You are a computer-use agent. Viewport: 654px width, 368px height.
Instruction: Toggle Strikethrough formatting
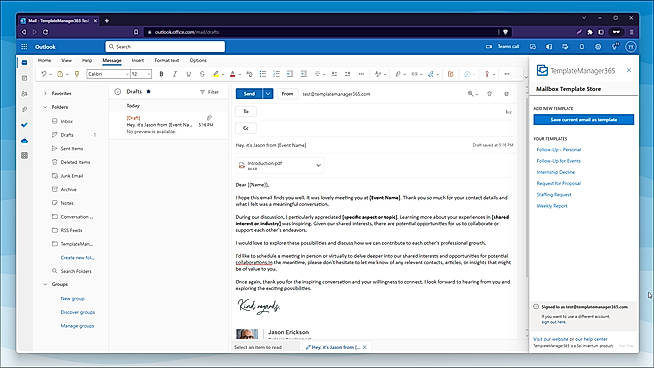202,74
